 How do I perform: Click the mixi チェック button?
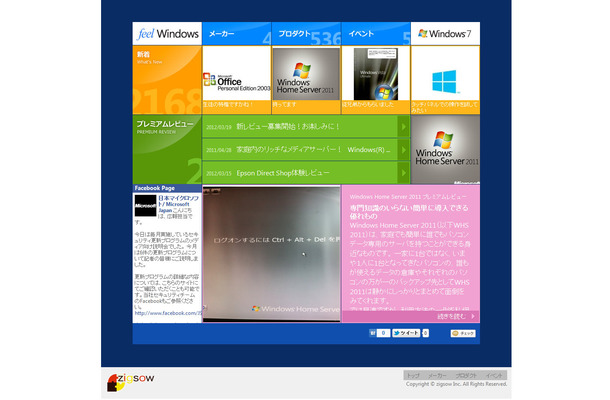pyautogui.click(x=463, y=333)
